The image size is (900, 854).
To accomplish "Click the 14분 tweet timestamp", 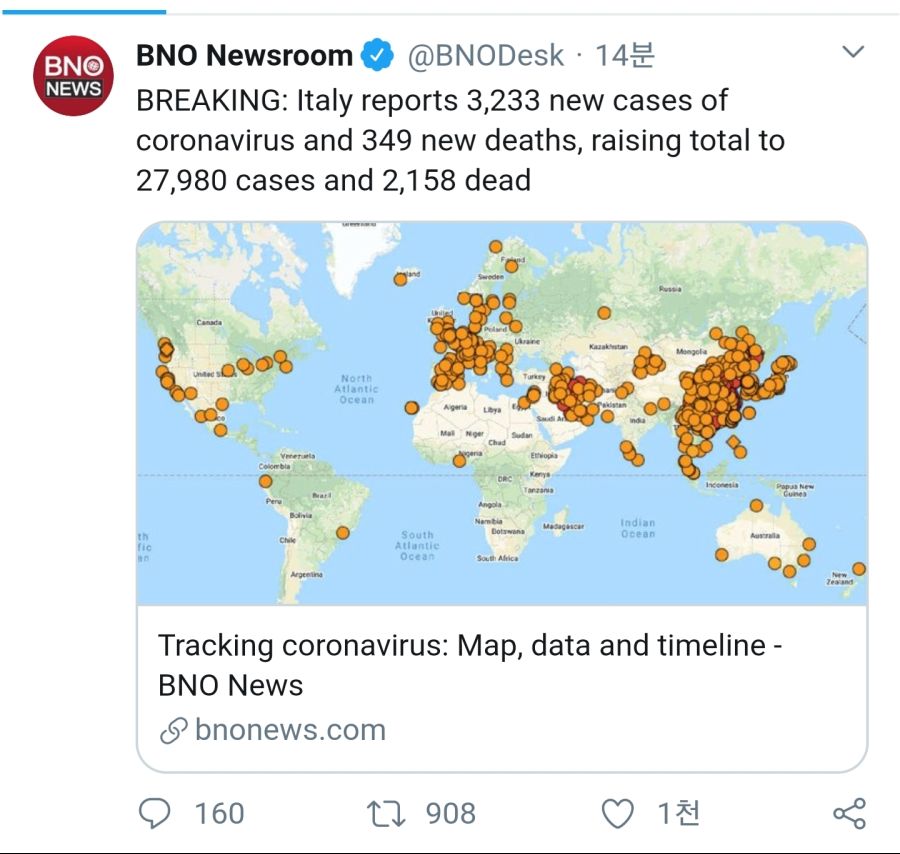I will coord(625,56).
